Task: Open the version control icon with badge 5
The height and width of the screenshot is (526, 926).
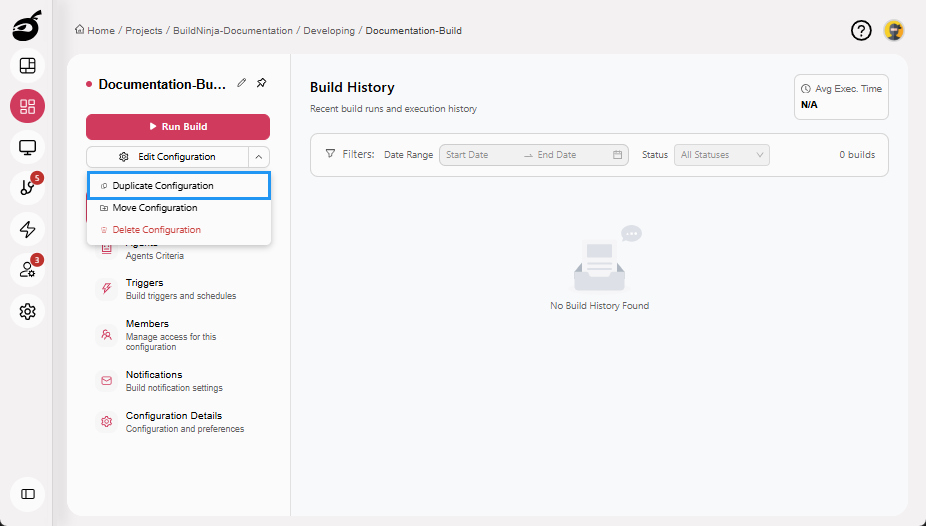Action: (x=28, y=188)
